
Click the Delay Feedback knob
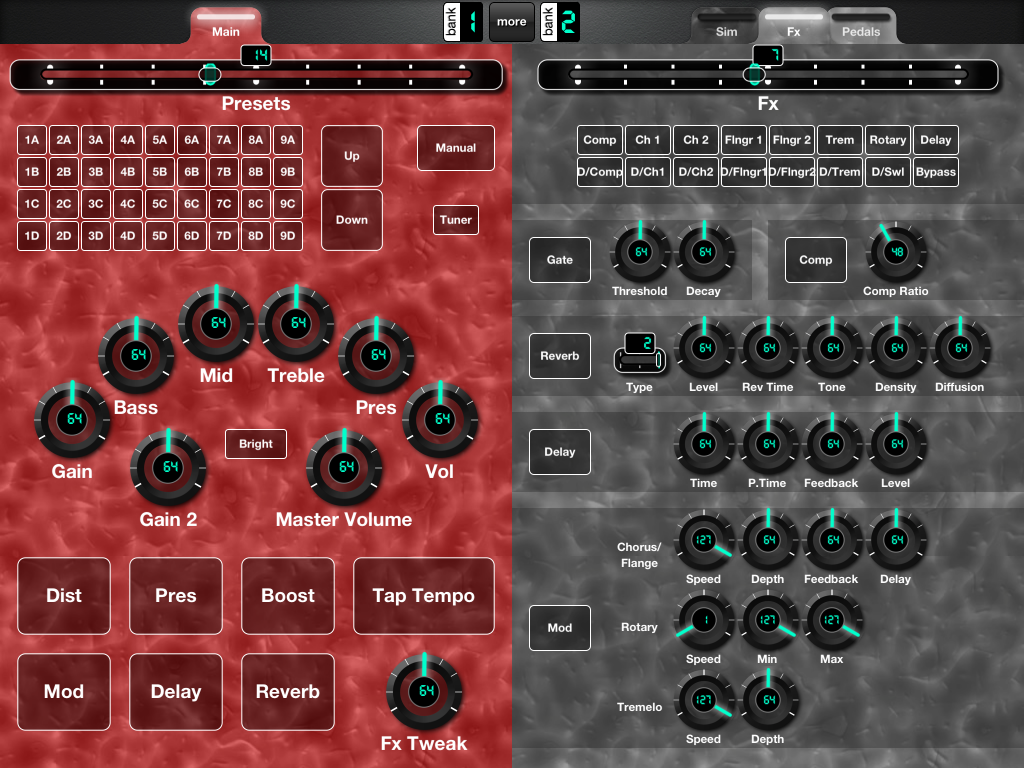(x=832, y=444)
